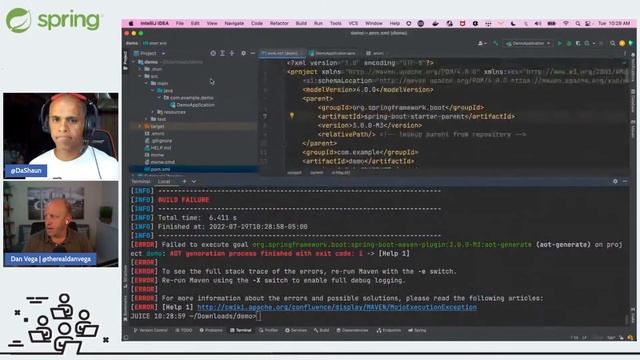Open the VCS menu
Screen dimensions: 640x360
[x=353, y=24]
